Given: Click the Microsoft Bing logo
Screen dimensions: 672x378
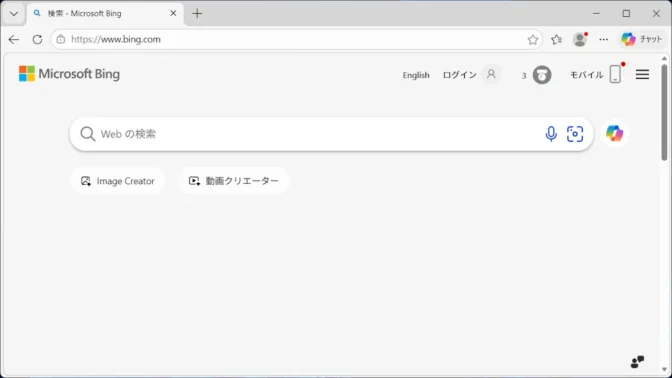Looking at the screenshot, I should [x=69, y=74].
